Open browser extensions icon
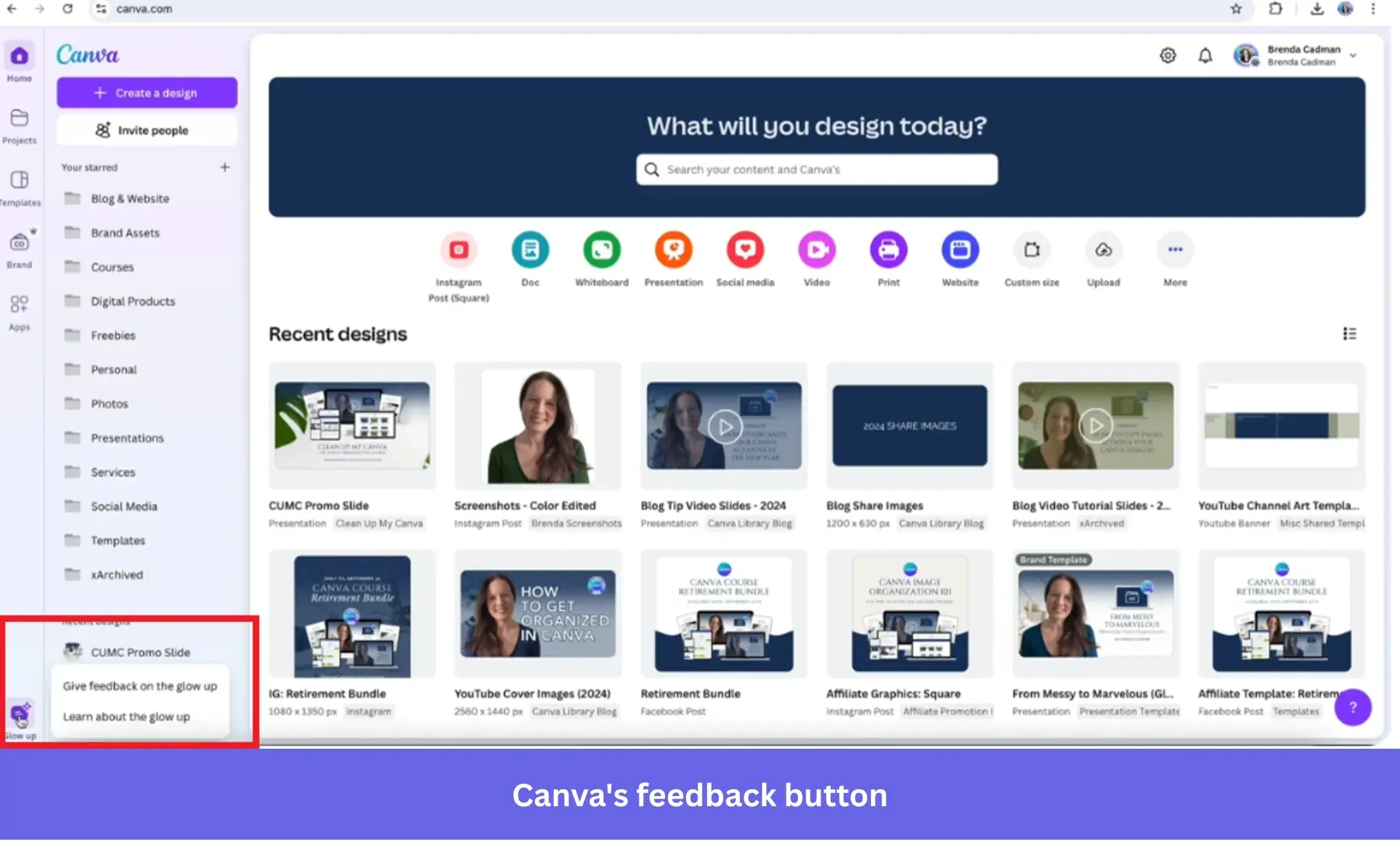The height and width of the screenshot is (842, 1400). [1275, 9]
